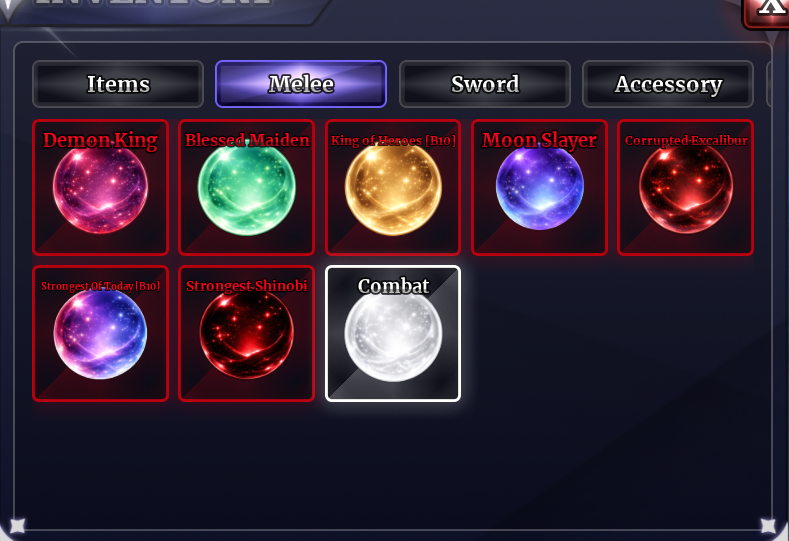This screenshot has width=789, height=541.
Task: Click the Corrupted Excalibur label text
Action: tap(686, 140)
